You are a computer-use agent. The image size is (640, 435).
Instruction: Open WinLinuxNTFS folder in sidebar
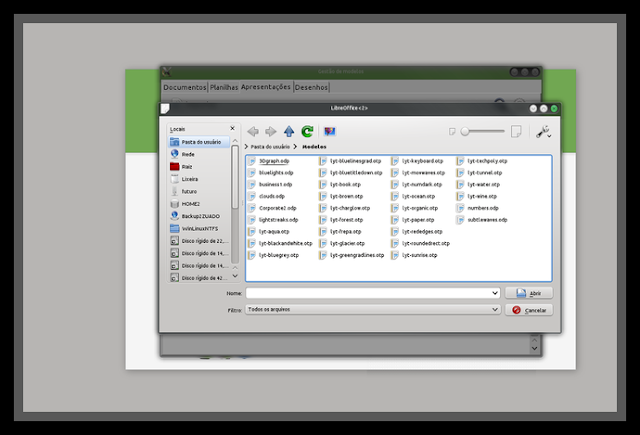click(199, 229)
